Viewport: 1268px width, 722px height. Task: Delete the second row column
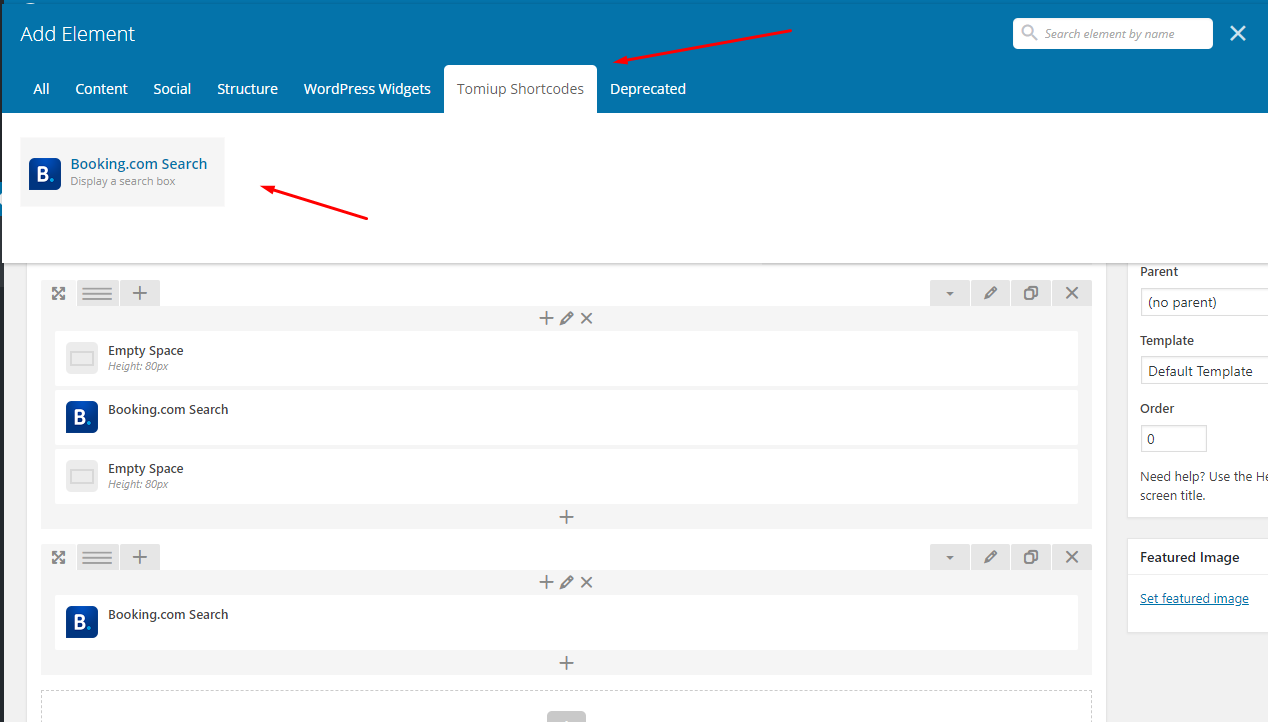click(x=587, y=582)
